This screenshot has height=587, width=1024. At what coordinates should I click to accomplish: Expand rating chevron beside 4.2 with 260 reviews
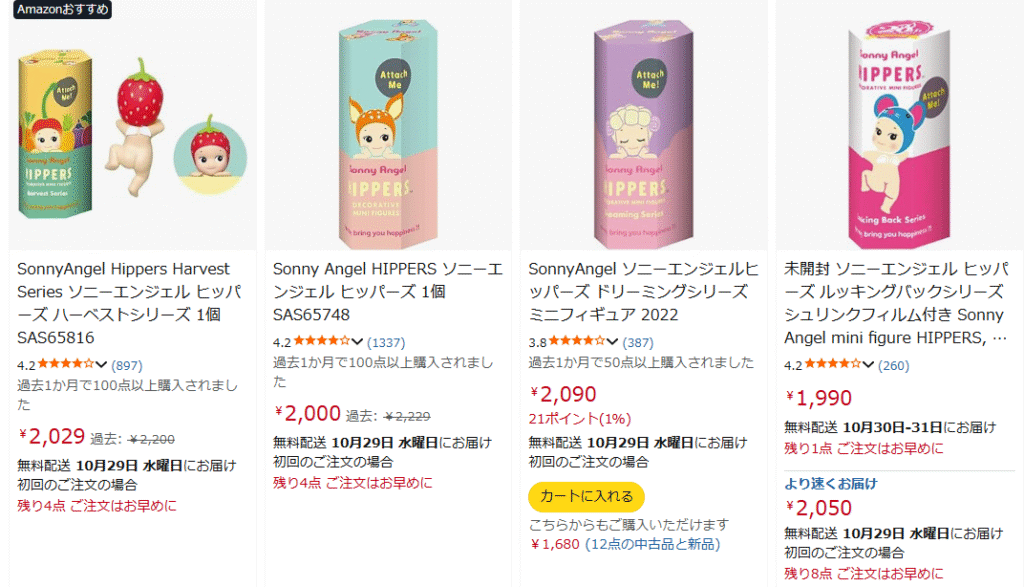click(x=868, y=364)
